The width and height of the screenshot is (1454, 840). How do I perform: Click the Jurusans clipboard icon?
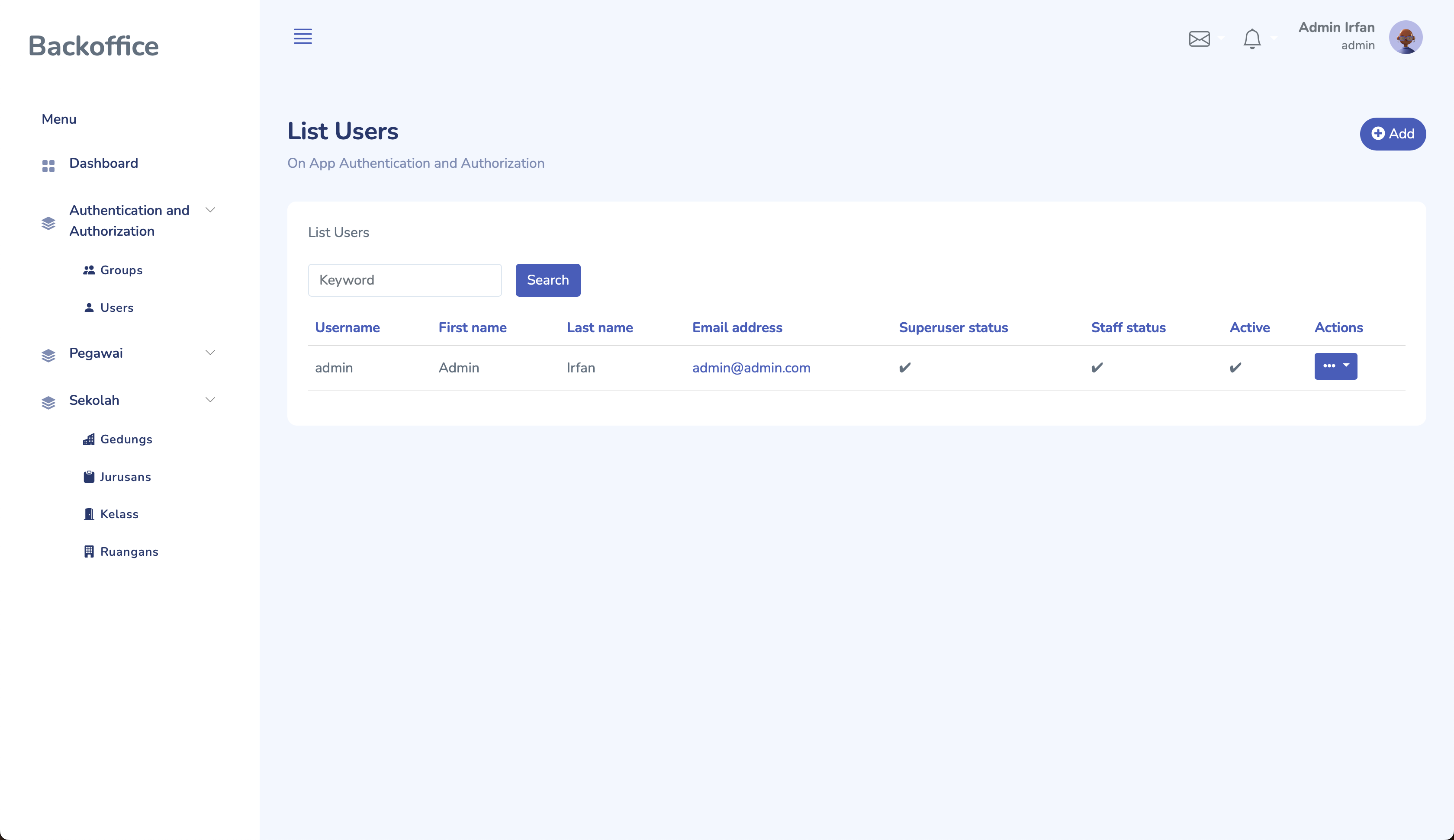(x=89, y=477)
